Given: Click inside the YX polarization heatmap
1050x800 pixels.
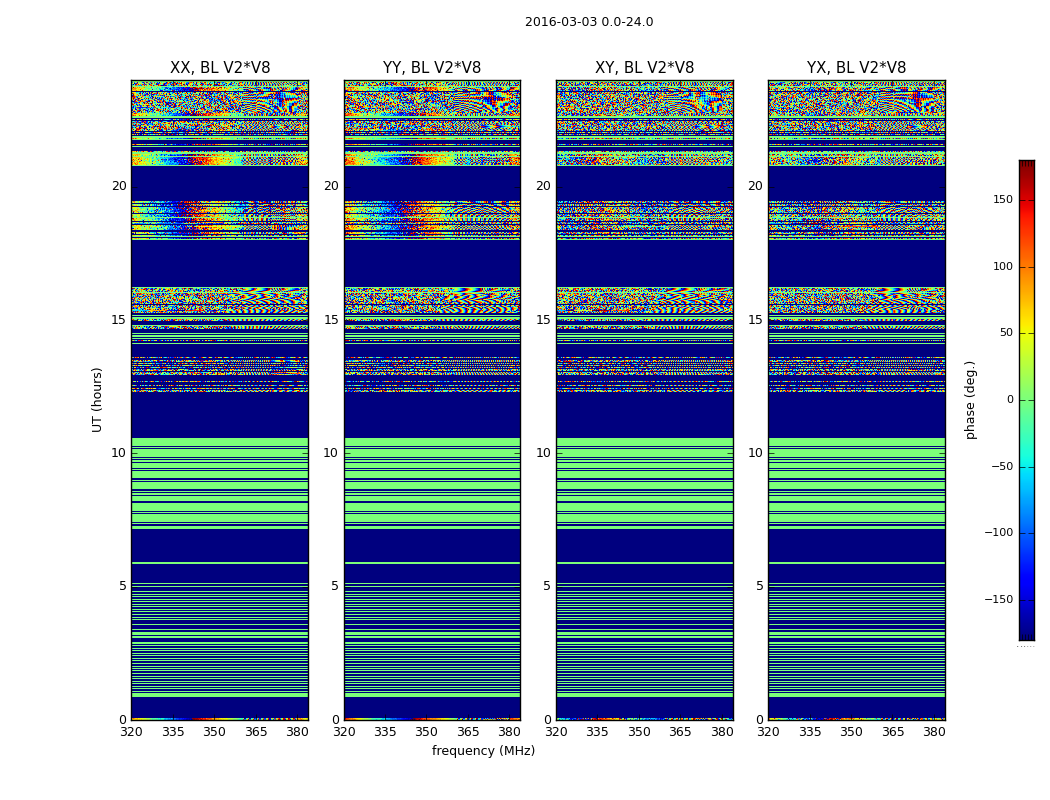Looking at the screenshot, I should [x=856, y=400].
